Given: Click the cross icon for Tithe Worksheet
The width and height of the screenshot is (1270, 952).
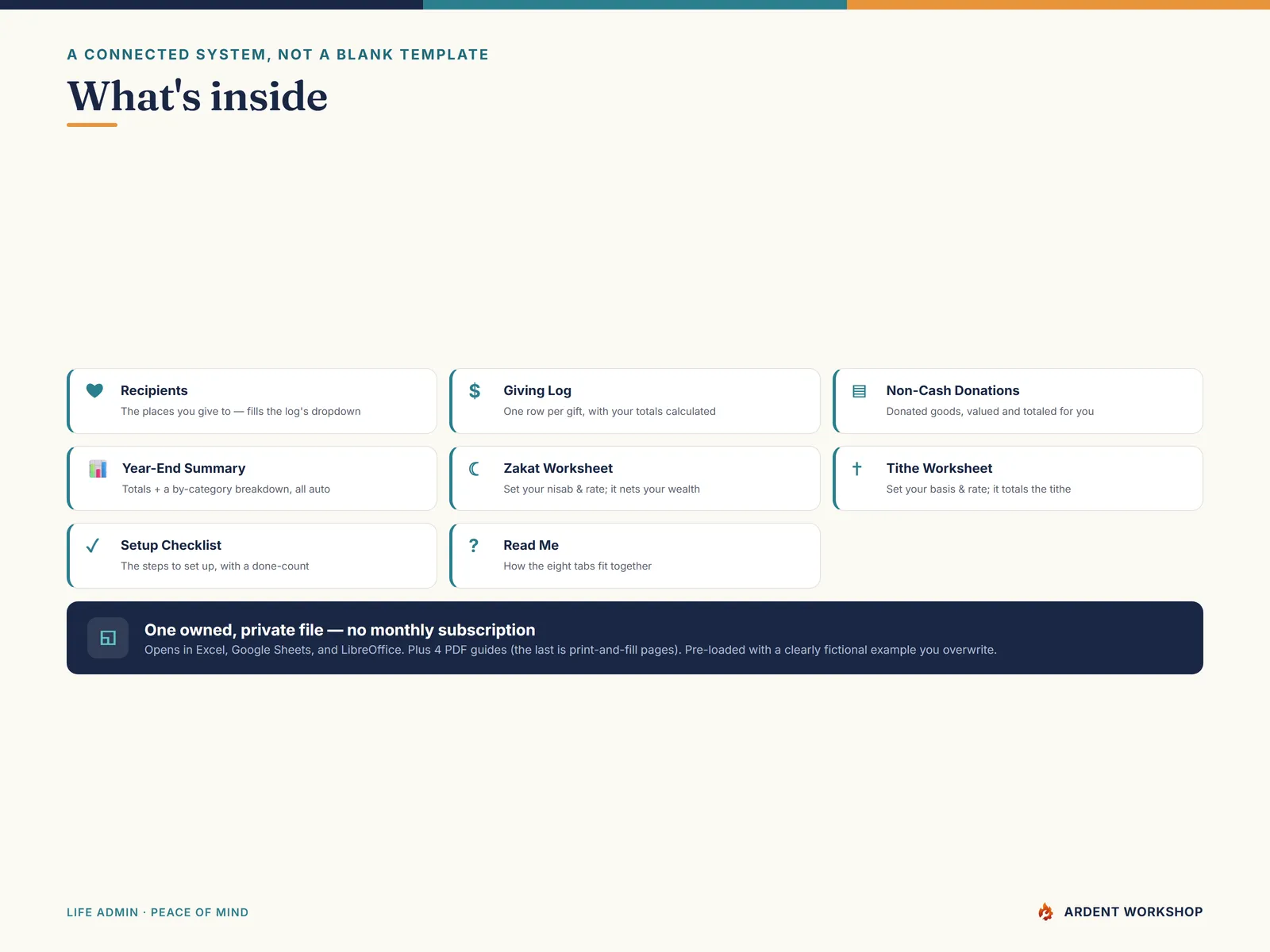Looking at the screenshot, I should (857, 469).
